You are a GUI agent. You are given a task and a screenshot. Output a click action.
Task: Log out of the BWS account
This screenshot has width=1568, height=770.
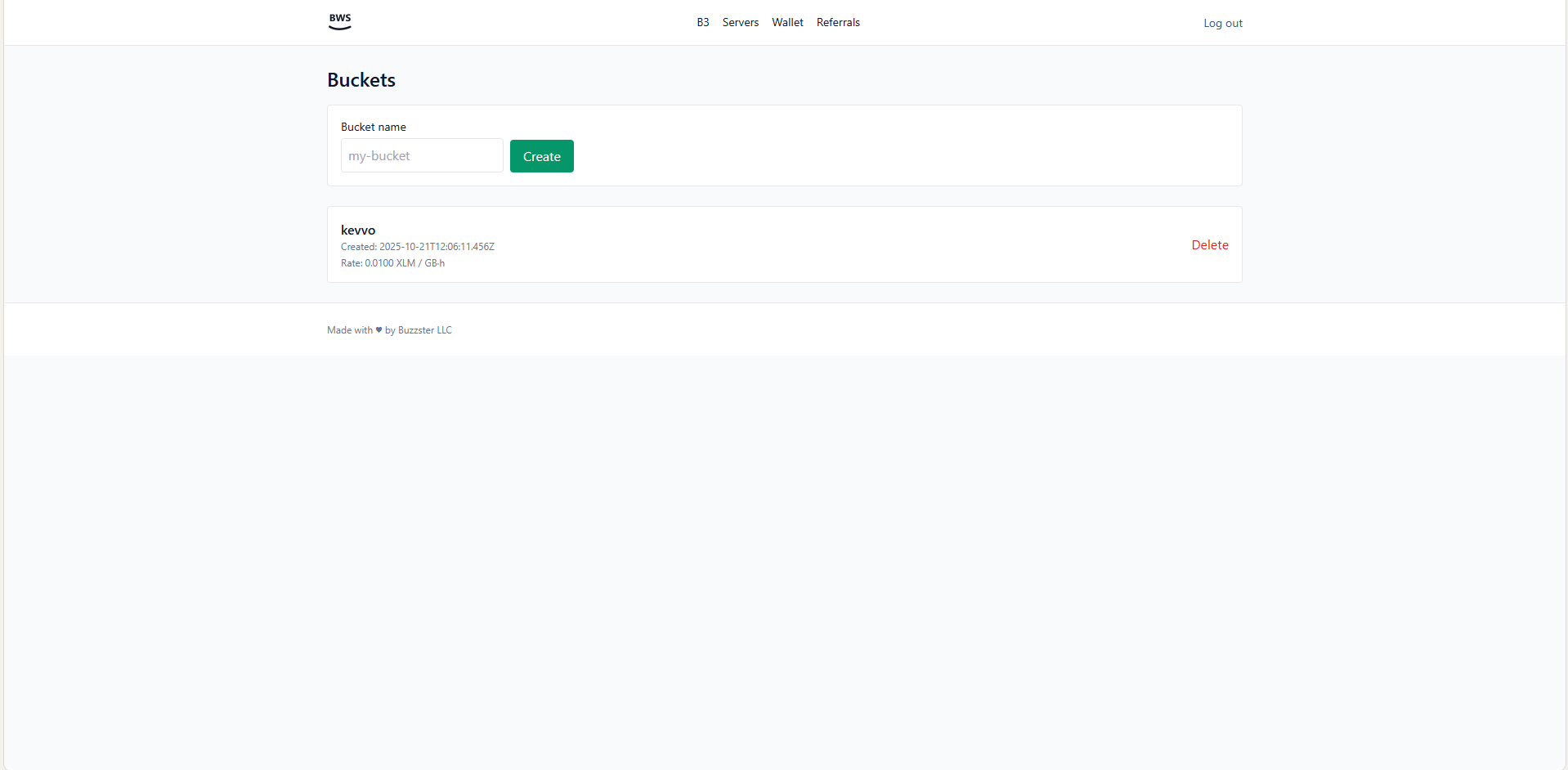point(1222,23)
